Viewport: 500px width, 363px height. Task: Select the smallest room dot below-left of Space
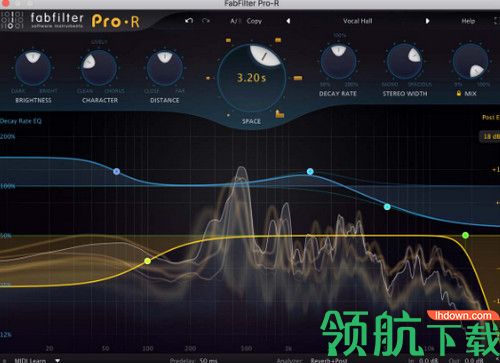pos(228,115)
